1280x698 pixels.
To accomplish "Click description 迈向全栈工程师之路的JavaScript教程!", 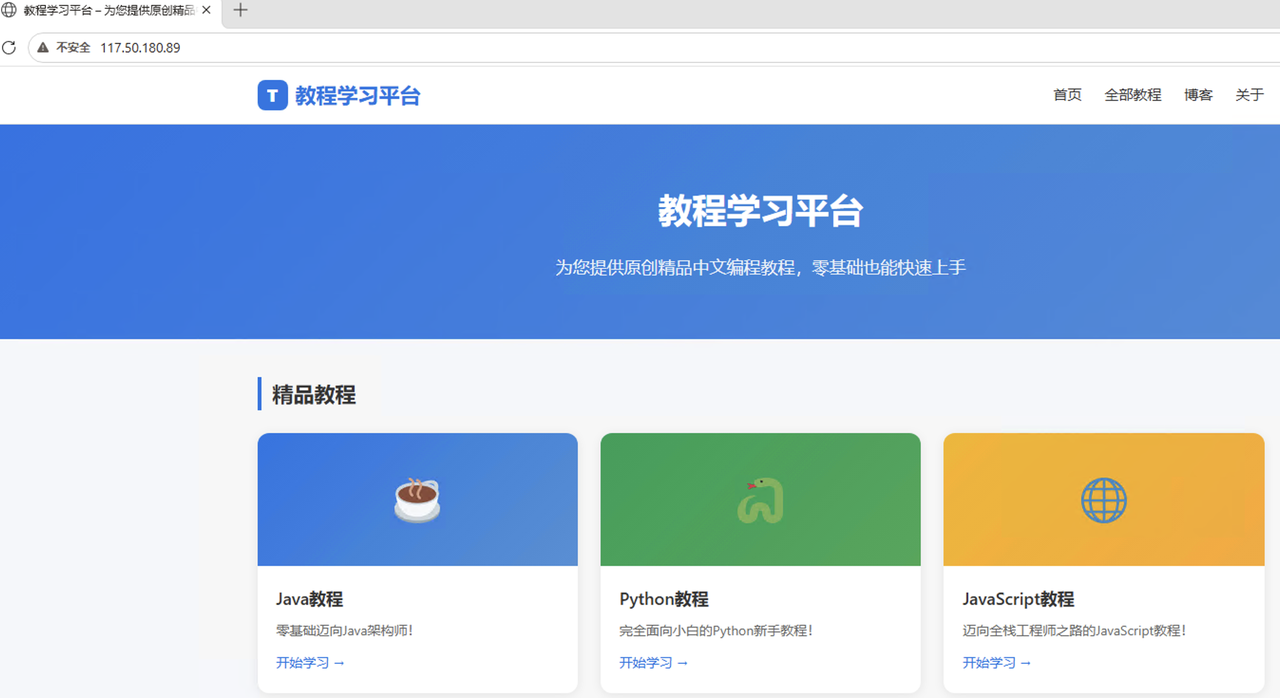I will tap(1075, 631).
